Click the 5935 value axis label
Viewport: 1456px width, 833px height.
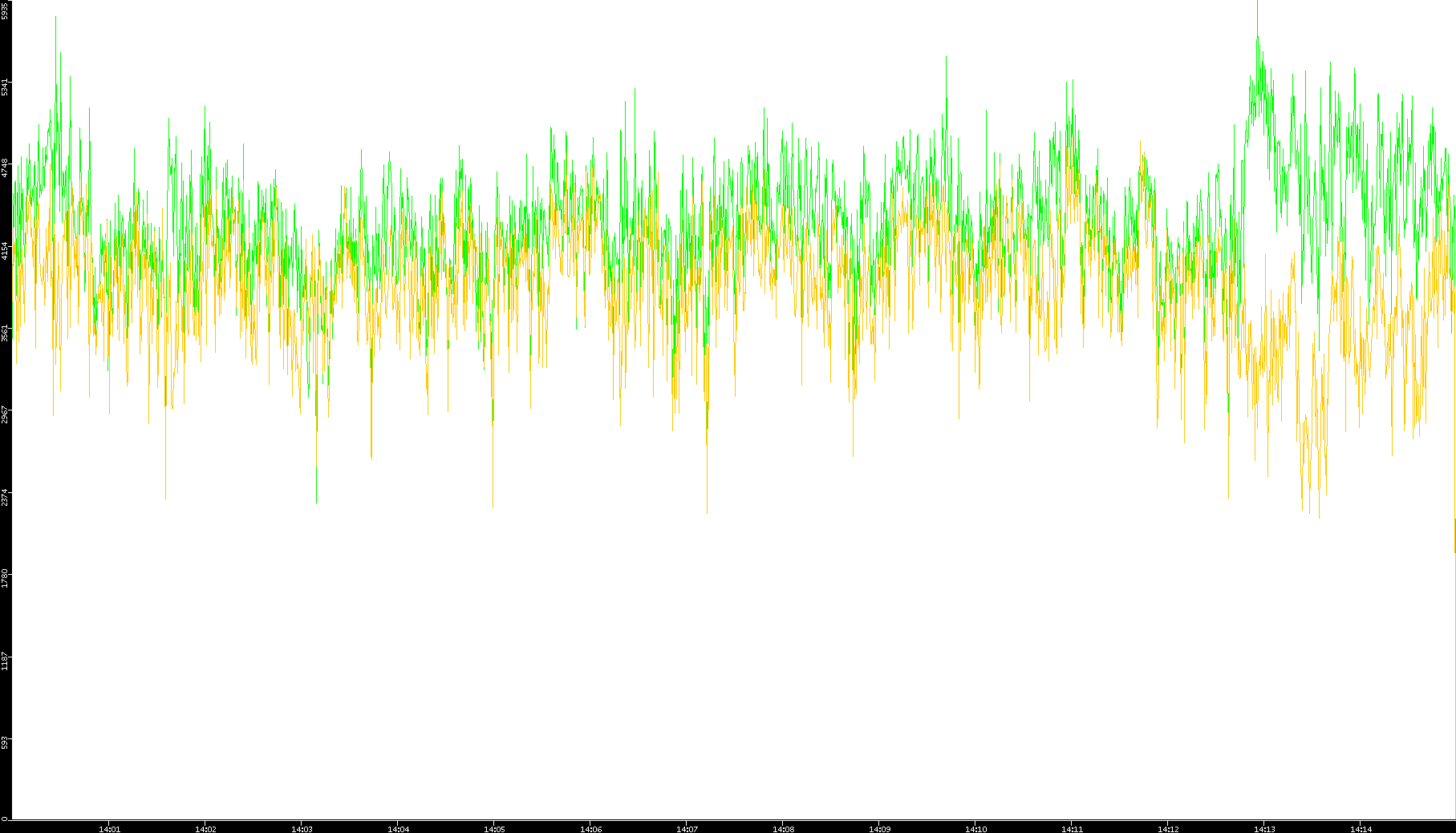coord(5,10)
